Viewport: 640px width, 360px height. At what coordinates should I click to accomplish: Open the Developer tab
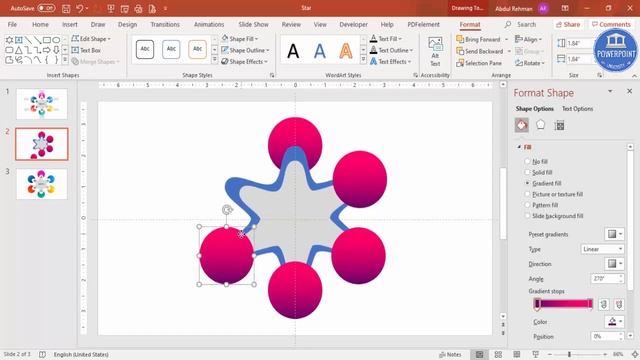tap(353, 24)
